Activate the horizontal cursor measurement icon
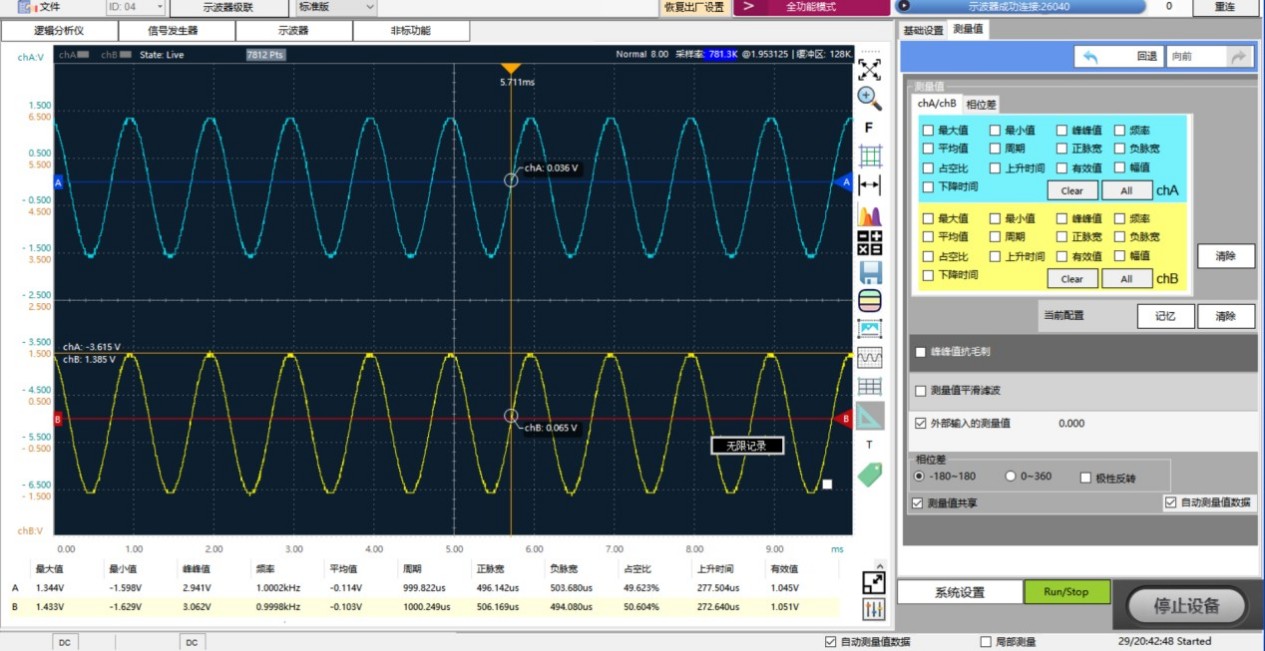1265x651 pixels. (x=870, y=185)
